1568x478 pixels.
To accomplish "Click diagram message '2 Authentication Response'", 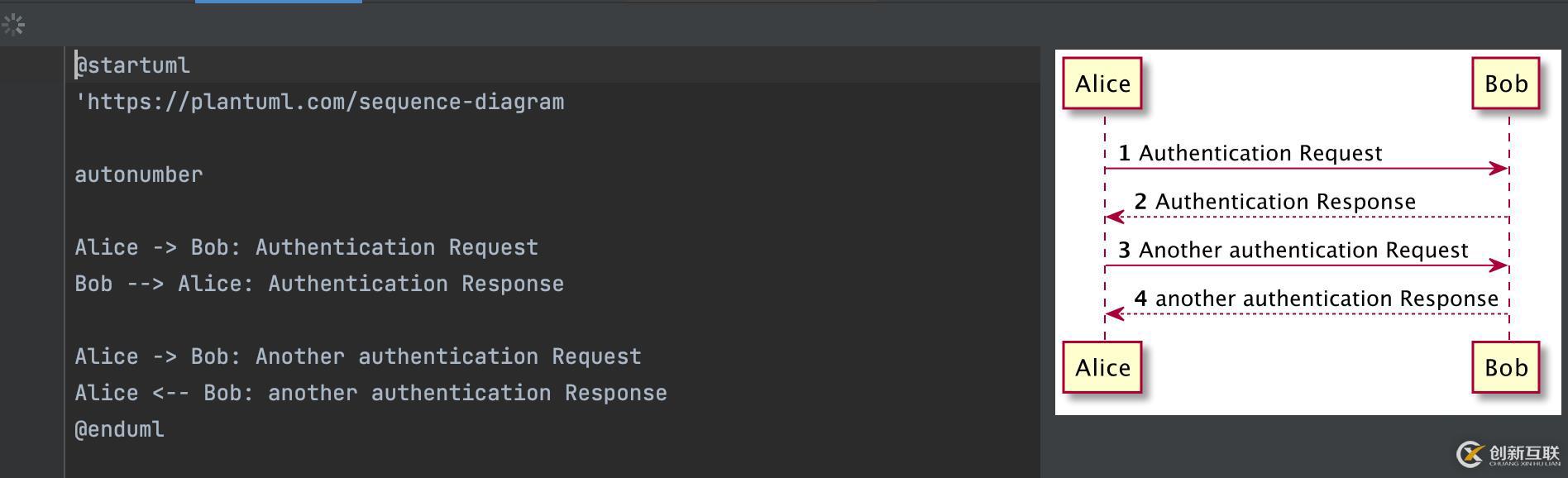I will click(1274, 203).
